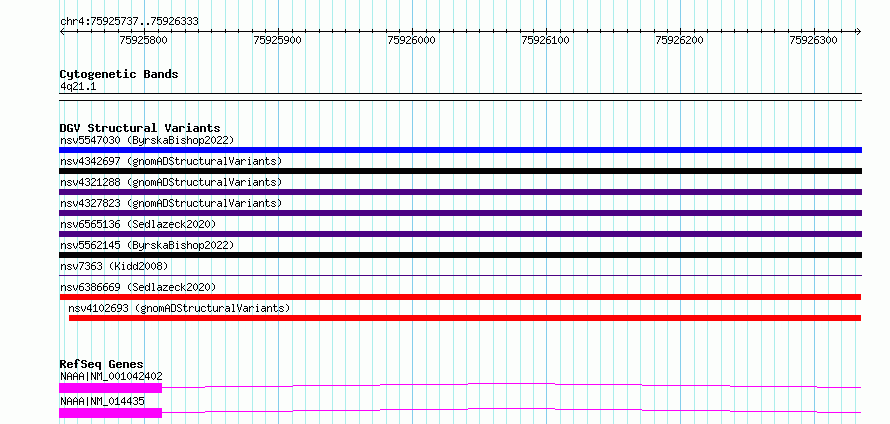Click the black nsv5562145 variant bar
The image size is (890, 424).
460,255
